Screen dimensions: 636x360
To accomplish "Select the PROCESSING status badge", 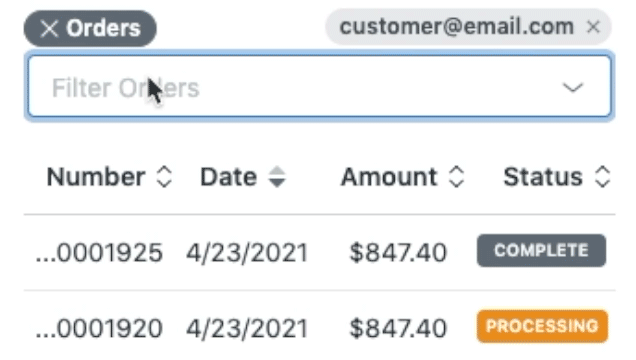I will click(x=542, y=326).
